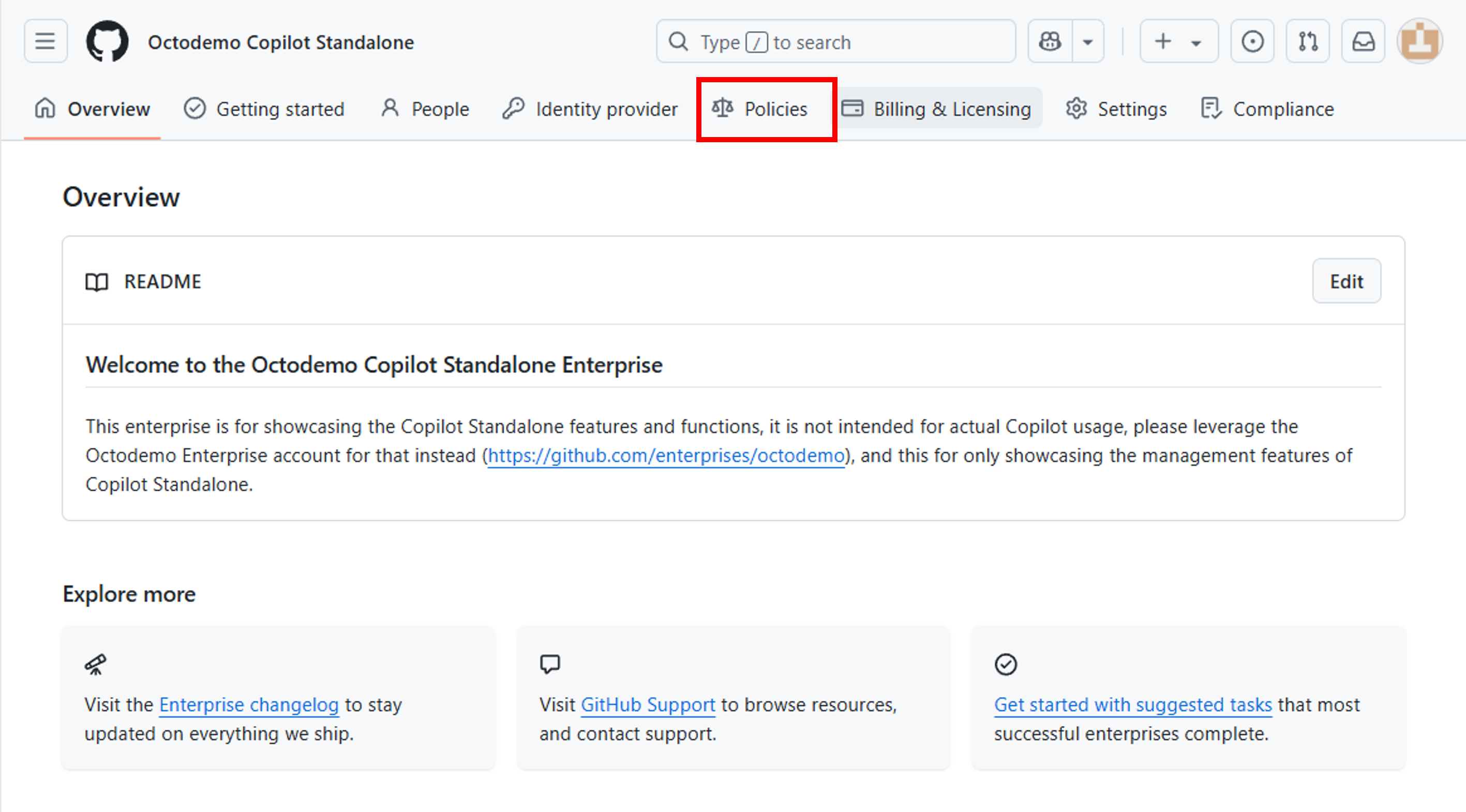
Task: Focus the Type / to search field
Action: coord(835,41)
